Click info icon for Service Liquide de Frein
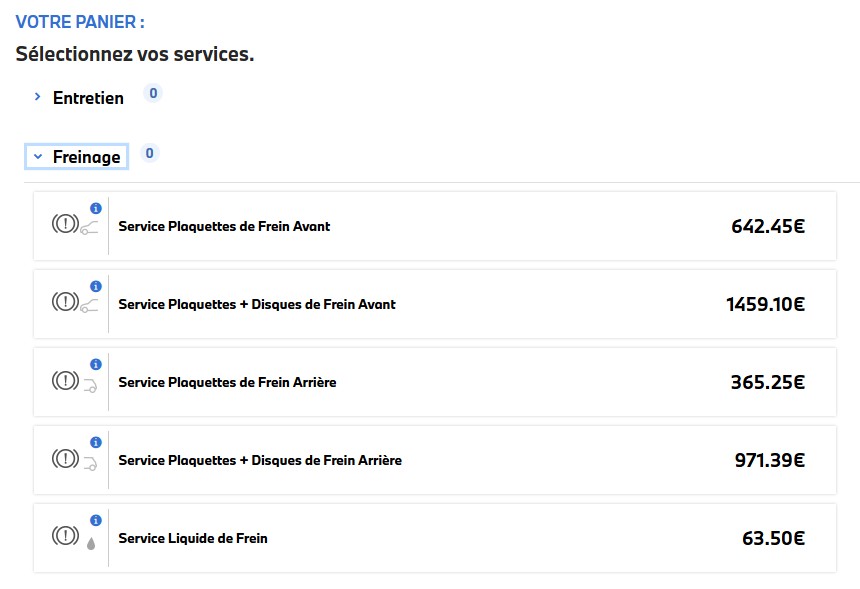This screenshot has height=589, width=860. pos(96,520)
